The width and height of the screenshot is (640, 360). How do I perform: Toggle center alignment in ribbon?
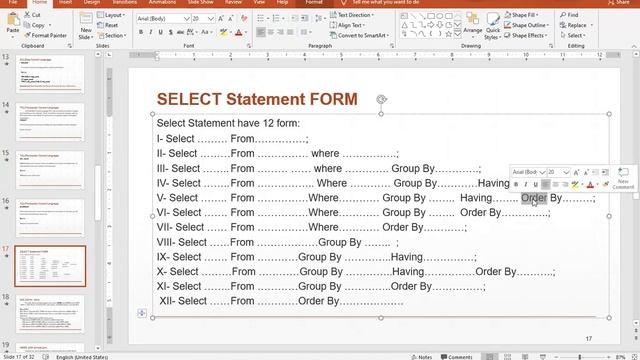click(271, 32)
